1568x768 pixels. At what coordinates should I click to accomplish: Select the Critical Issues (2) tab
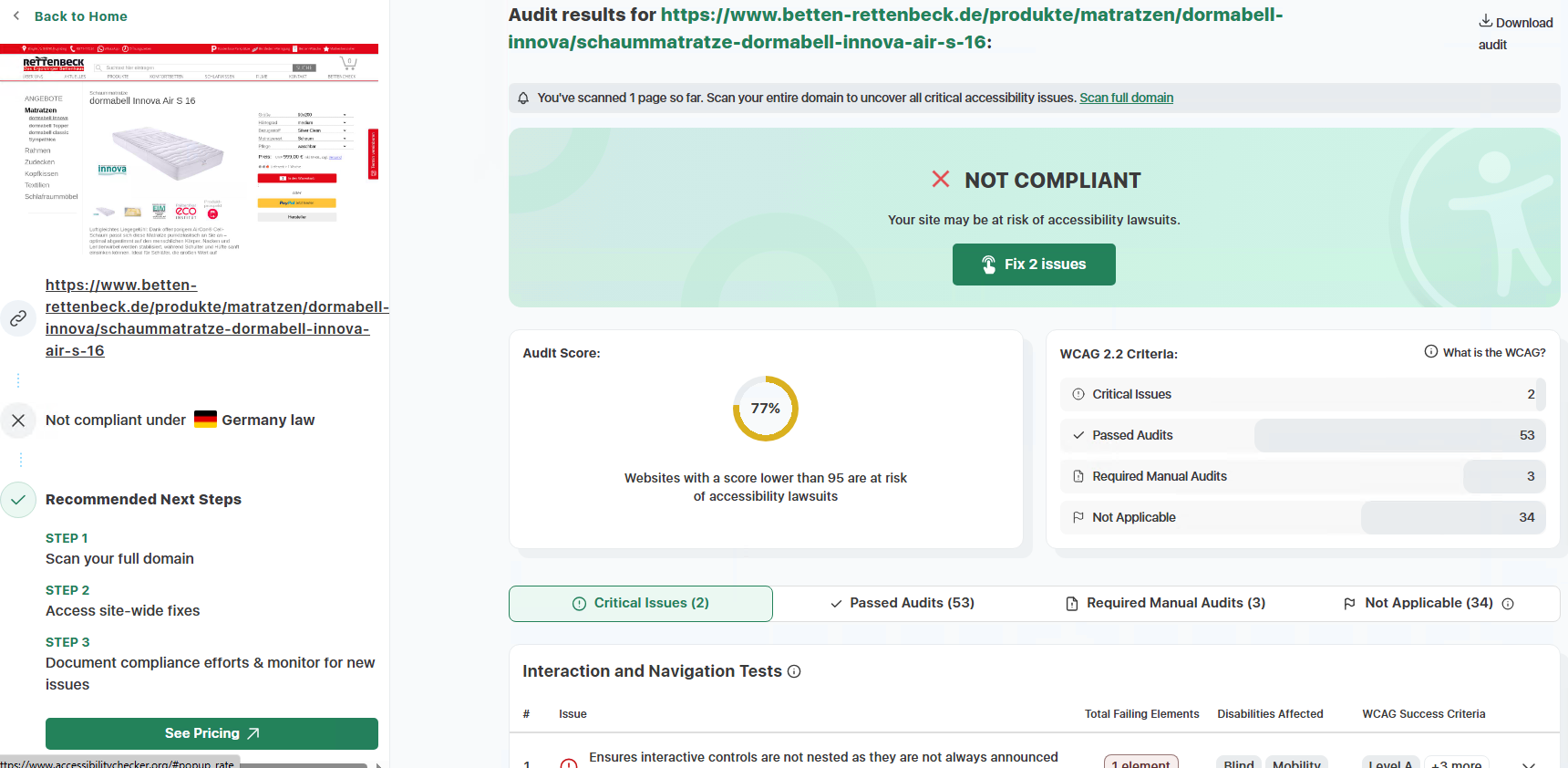click(x=641, y=603)
